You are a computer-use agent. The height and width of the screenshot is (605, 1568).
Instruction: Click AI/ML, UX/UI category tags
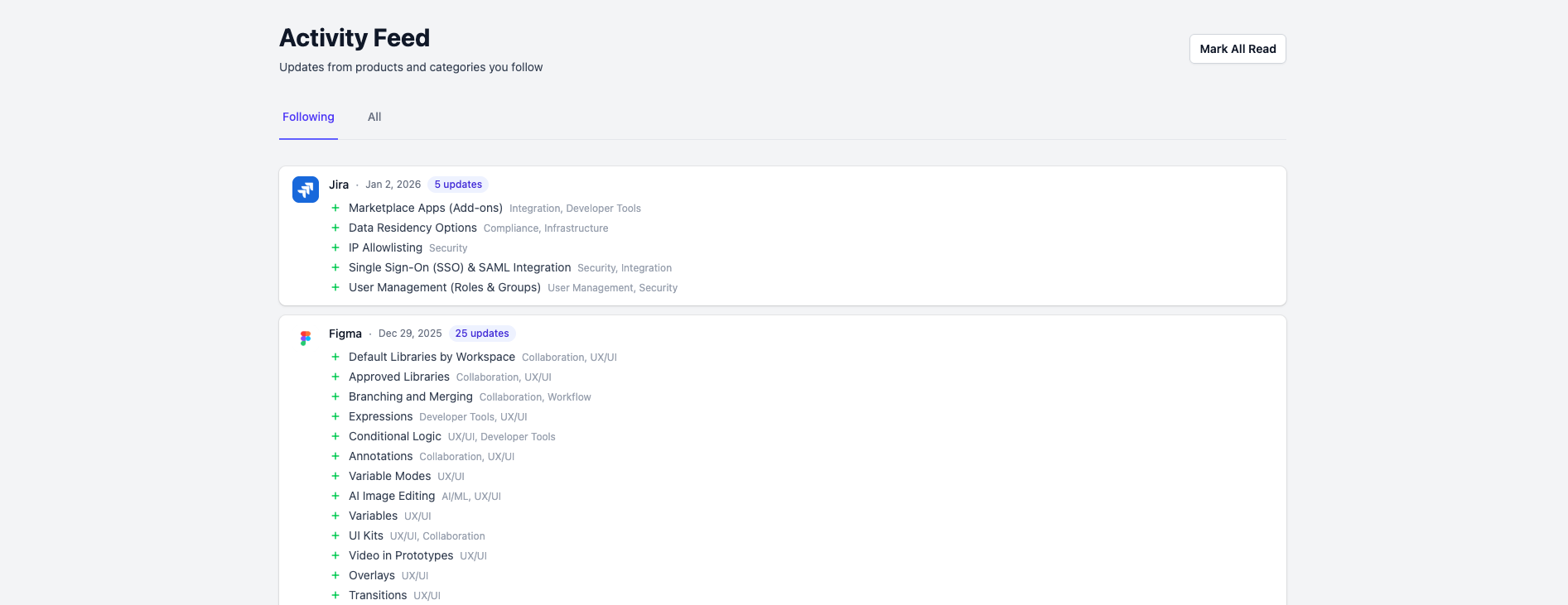(471, 497)
